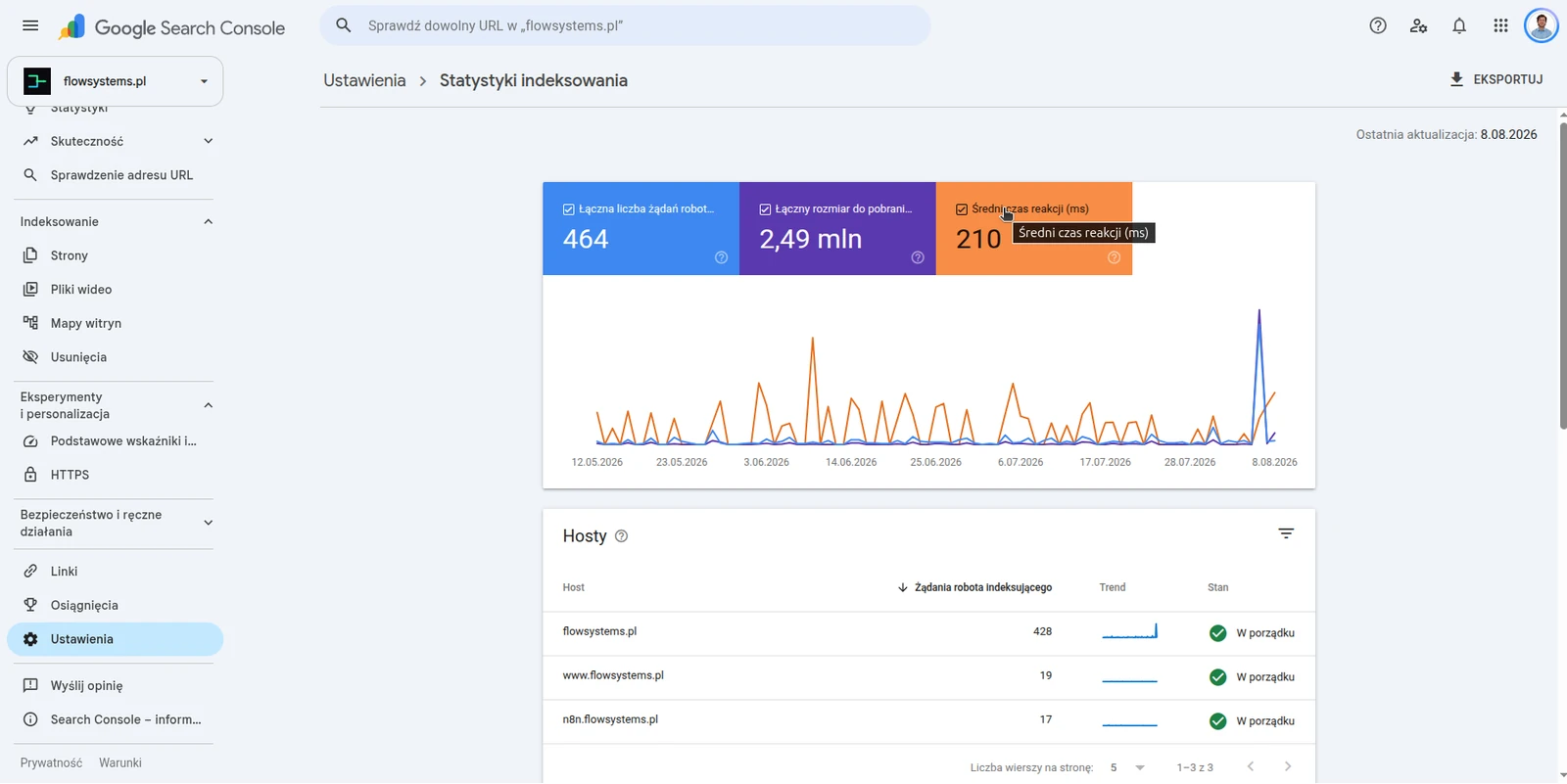Open the flowsystems.pl host row
This screenshot has width=1567, height=784.
pyautogui.click(x=928, y=632)
